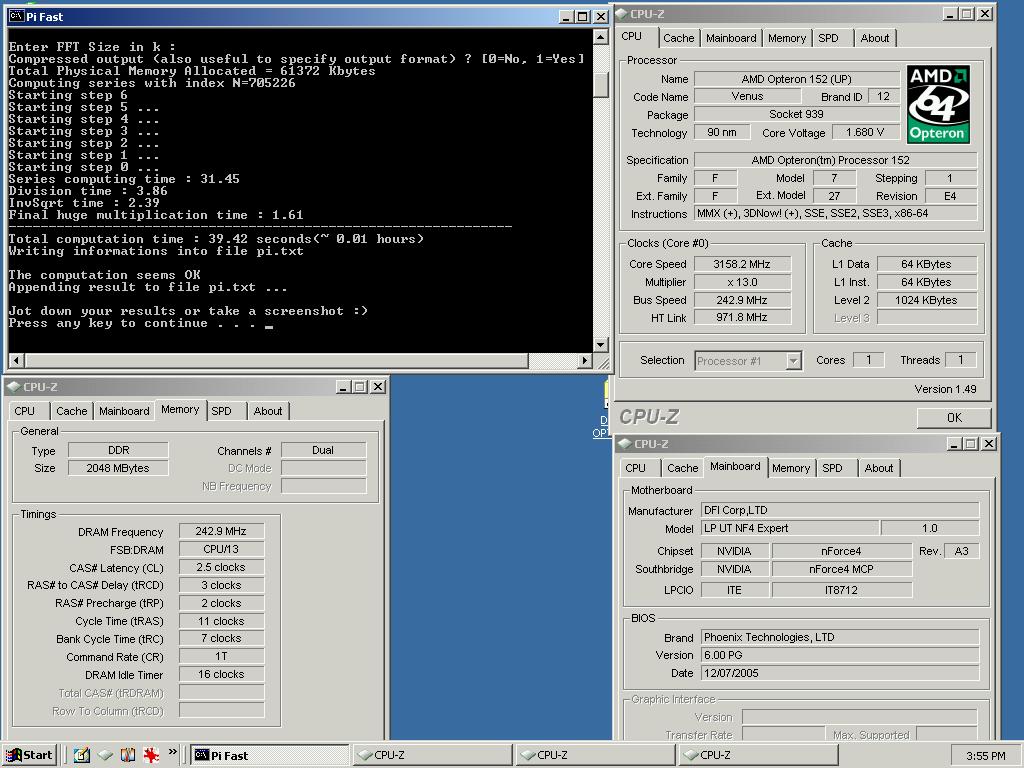Click Mainboard tab in Memory CPU-Z window
Viewport: 1024px width, 768px height.
pos(124,411)
